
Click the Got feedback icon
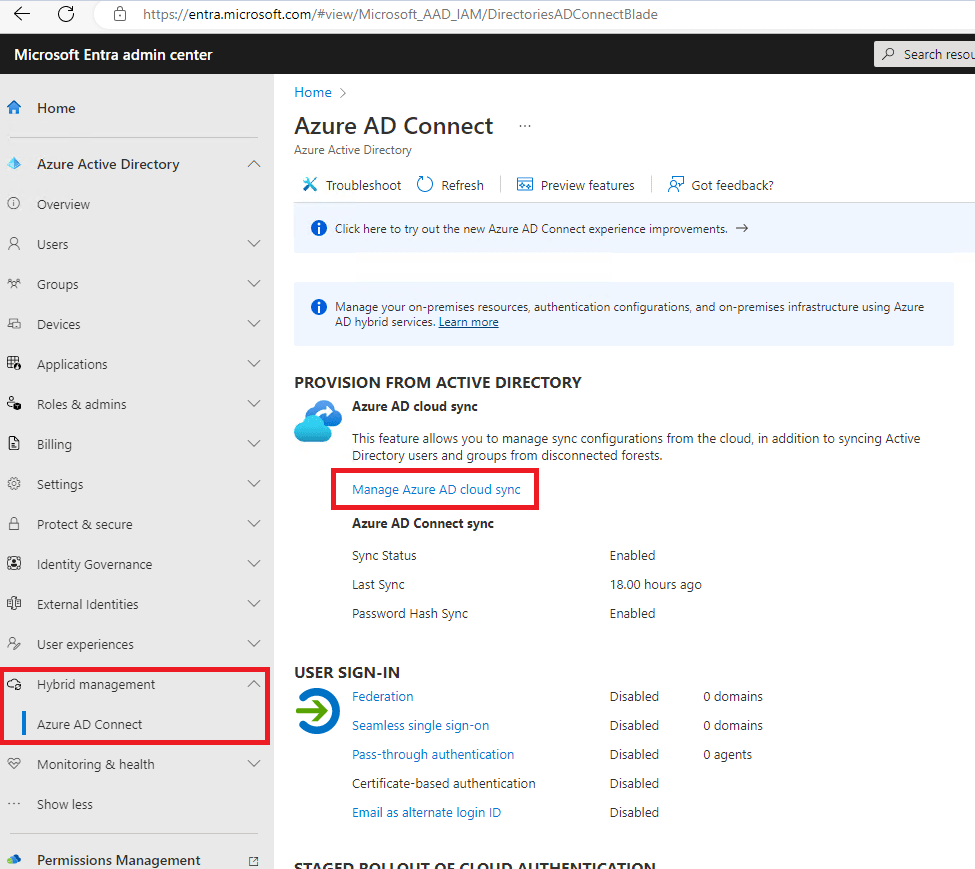tap(676, 185)
